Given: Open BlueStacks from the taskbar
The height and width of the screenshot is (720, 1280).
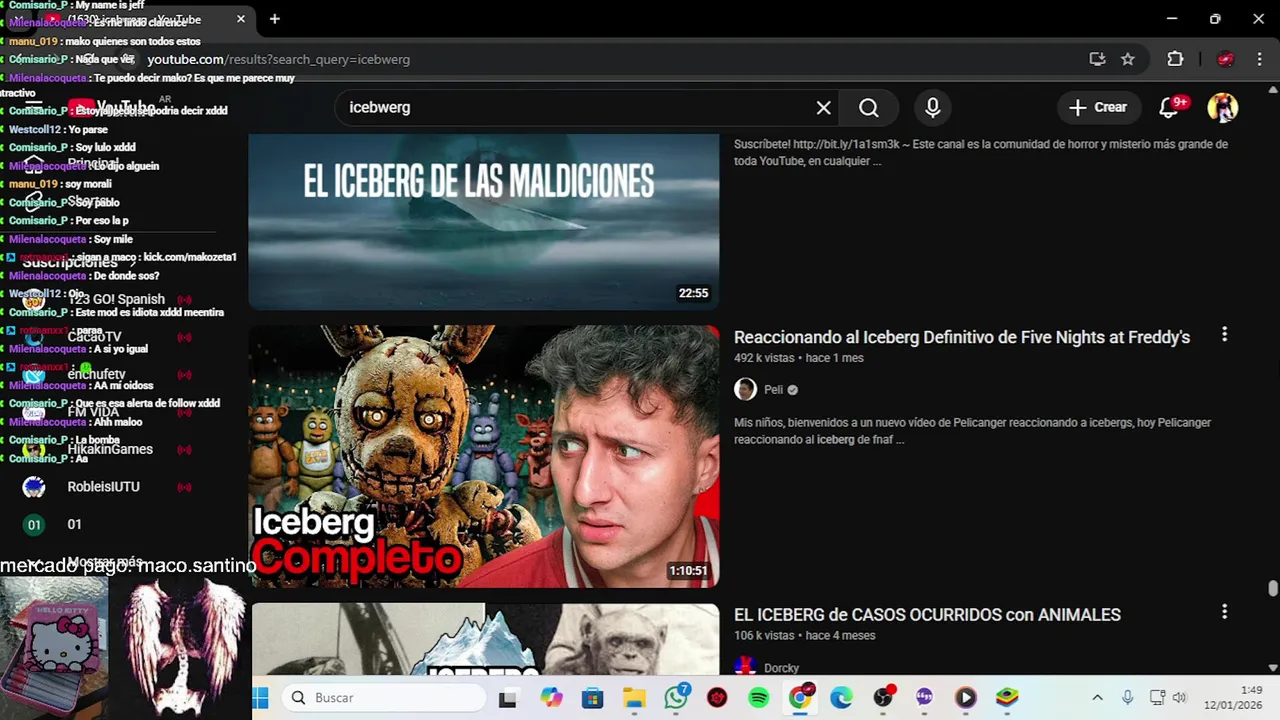Looking at the screenshot, I should coord(1007,698).
